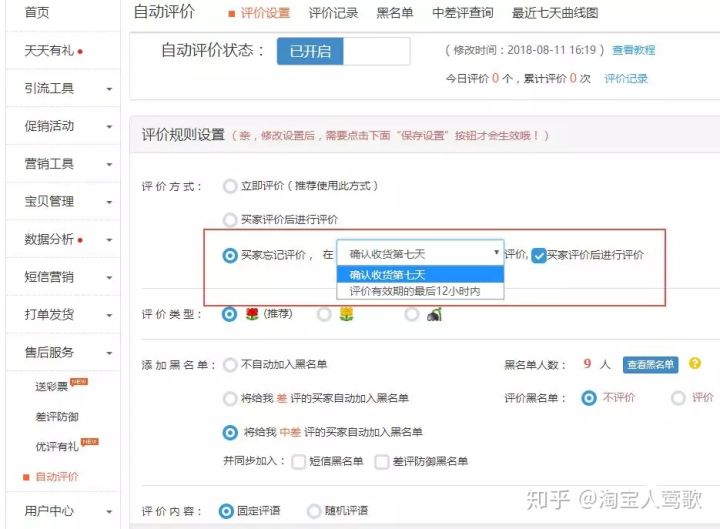Image resolution: width=720 pixels, height=529 pixels.
Task: Click orange square bullet before 自动评价
Action: [x=26, y=477]
